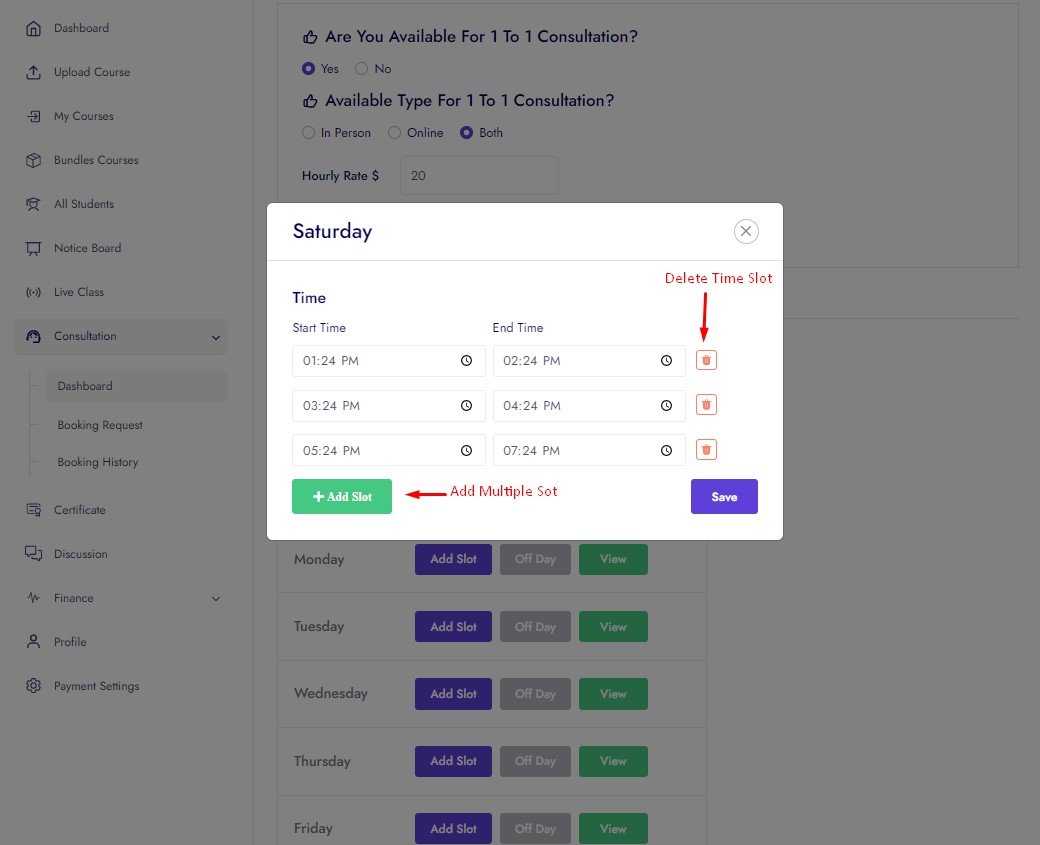Delete the 03:24 PM time slot
The image size is (1040, 845).
(x=706, y=405)
